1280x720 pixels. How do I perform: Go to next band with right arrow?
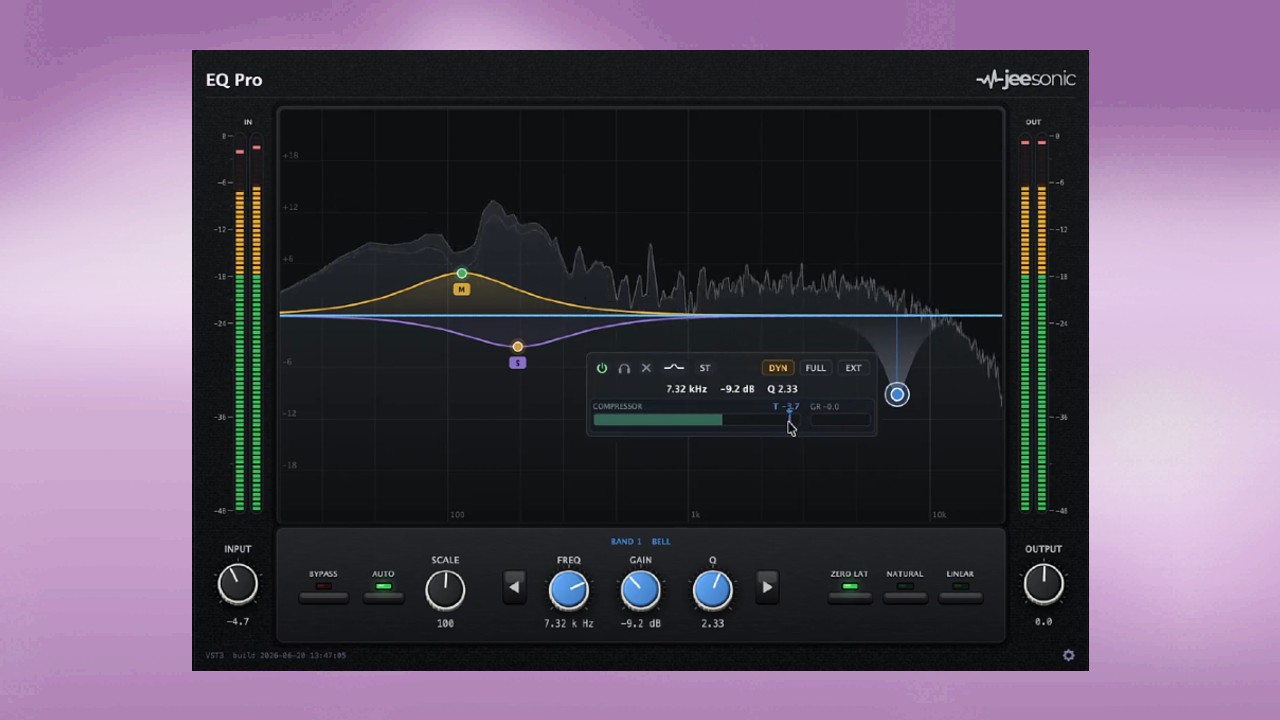tap(767, 587)
